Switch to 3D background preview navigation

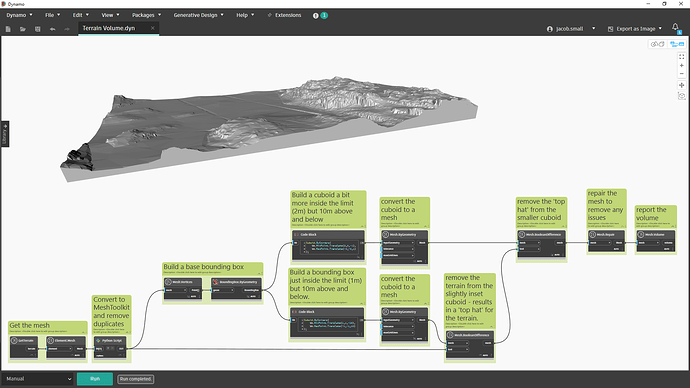pos(657,44)
